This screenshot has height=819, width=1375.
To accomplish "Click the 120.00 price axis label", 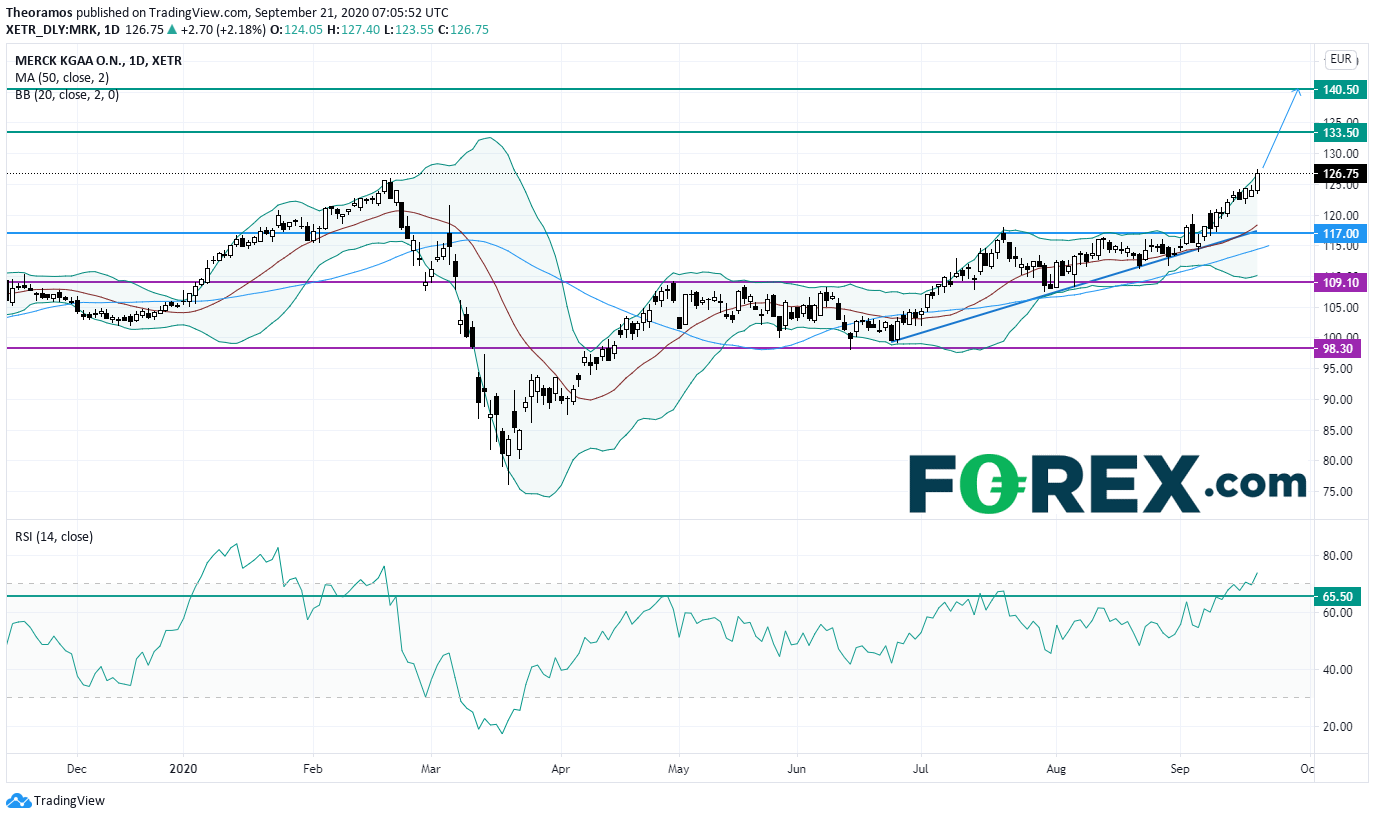I will [1340, 216].
